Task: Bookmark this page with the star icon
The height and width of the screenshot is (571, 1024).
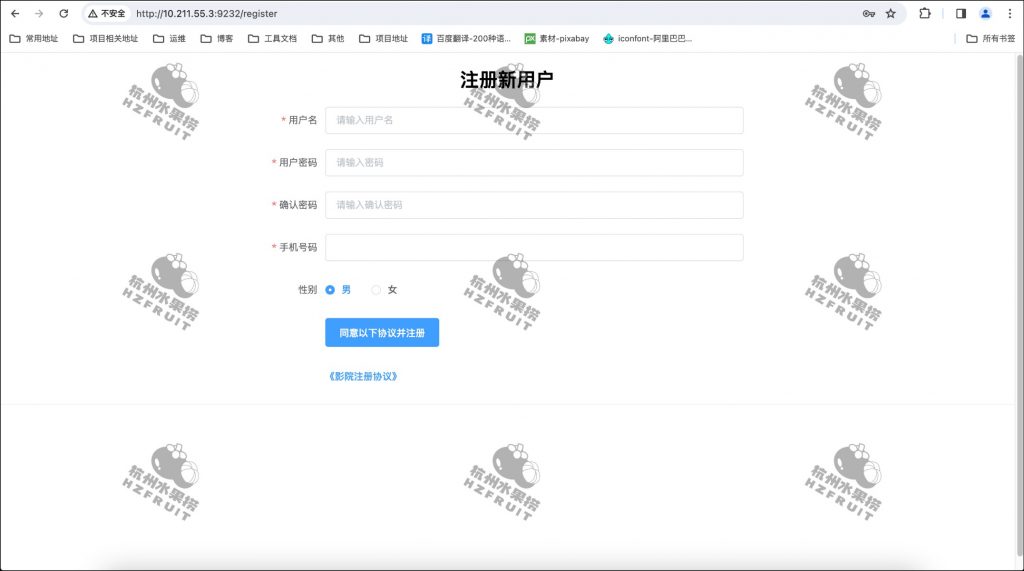Action: [x=891, y=13]
